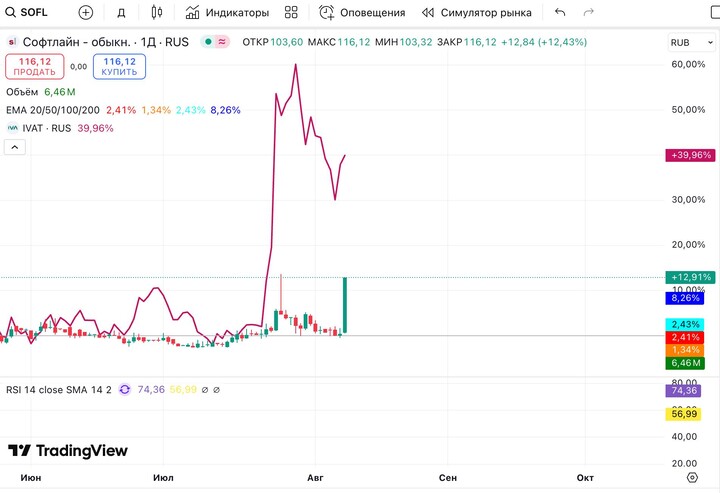Click the green market status dot
The image size is (720, 493).
pos(208,42)
